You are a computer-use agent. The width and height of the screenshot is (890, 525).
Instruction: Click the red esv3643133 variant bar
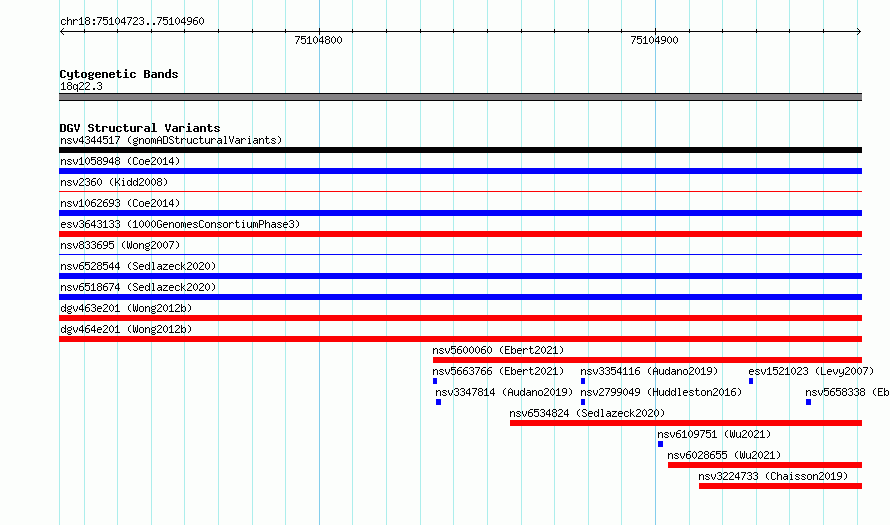tap(460, 234)
